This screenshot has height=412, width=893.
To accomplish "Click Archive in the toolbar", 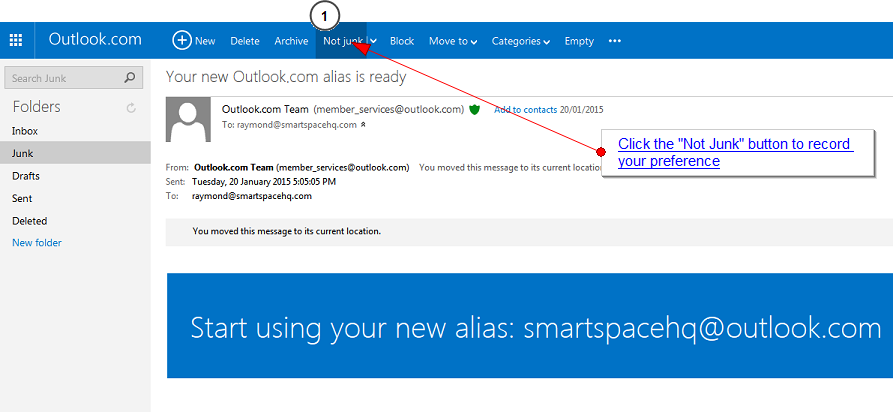I will pos(291,41).
